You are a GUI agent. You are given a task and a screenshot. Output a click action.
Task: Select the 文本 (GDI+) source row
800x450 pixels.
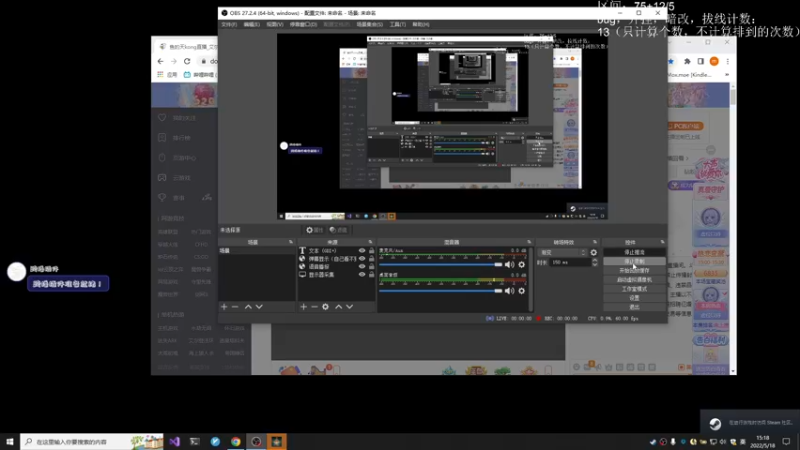[x=336, y=251]
